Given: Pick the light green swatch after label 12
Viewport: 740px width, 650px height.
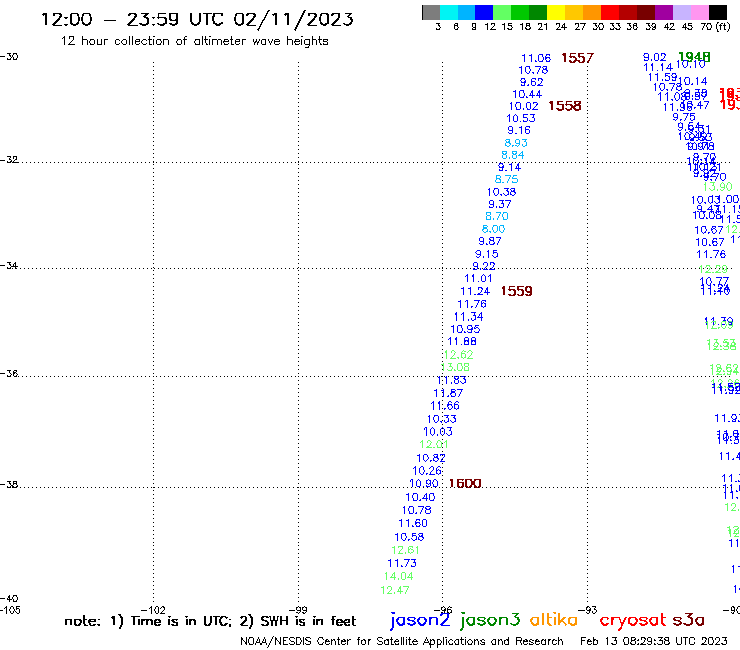Looking at the screenshot, I should point(502,13).
